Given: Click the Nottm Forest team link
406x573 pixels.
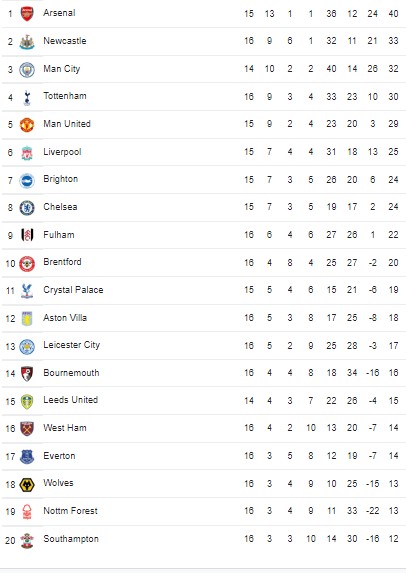Looking at the screenshot, I should click(71, 511).
